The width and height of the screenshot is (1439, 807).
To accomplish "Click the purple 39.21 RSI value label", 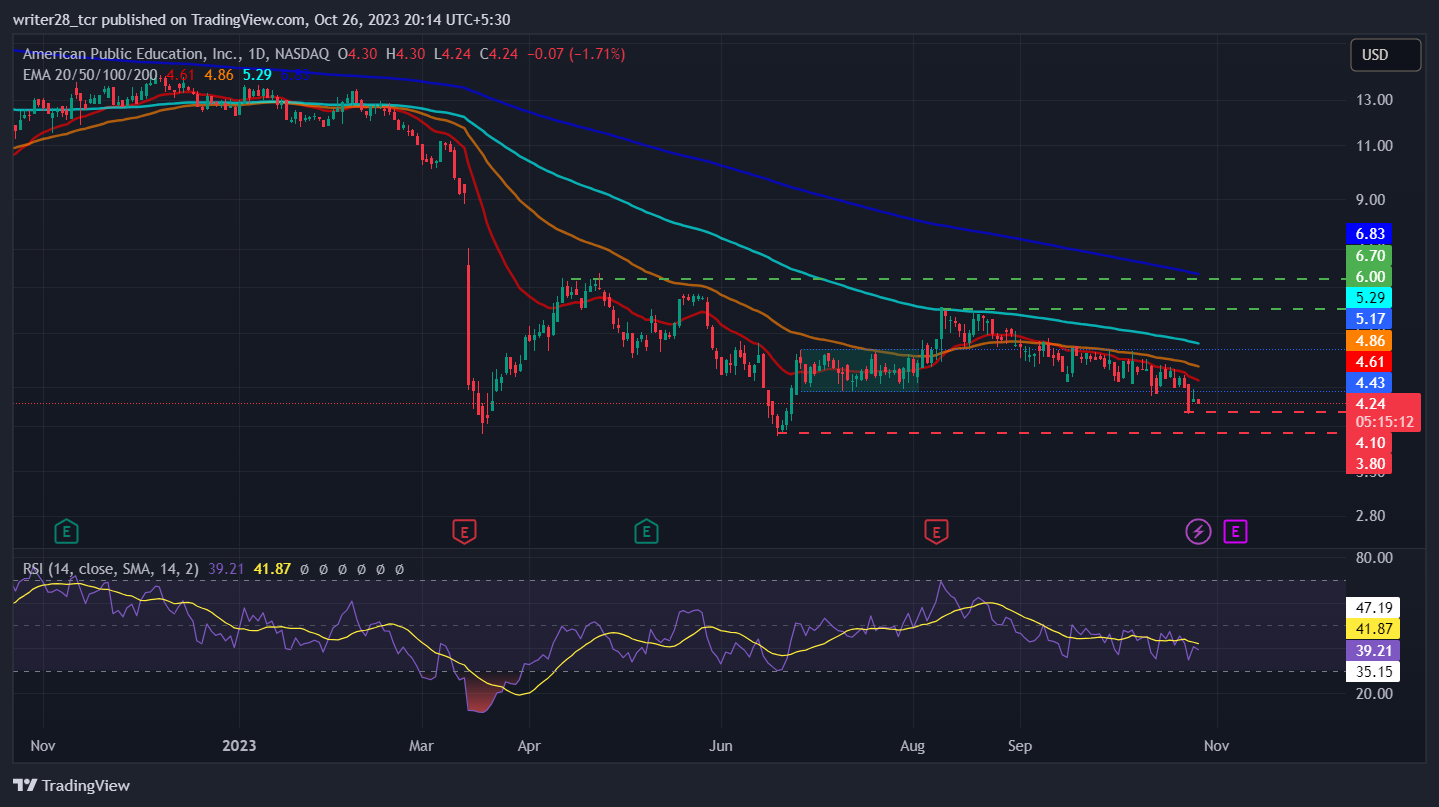I will [1374, 649].
